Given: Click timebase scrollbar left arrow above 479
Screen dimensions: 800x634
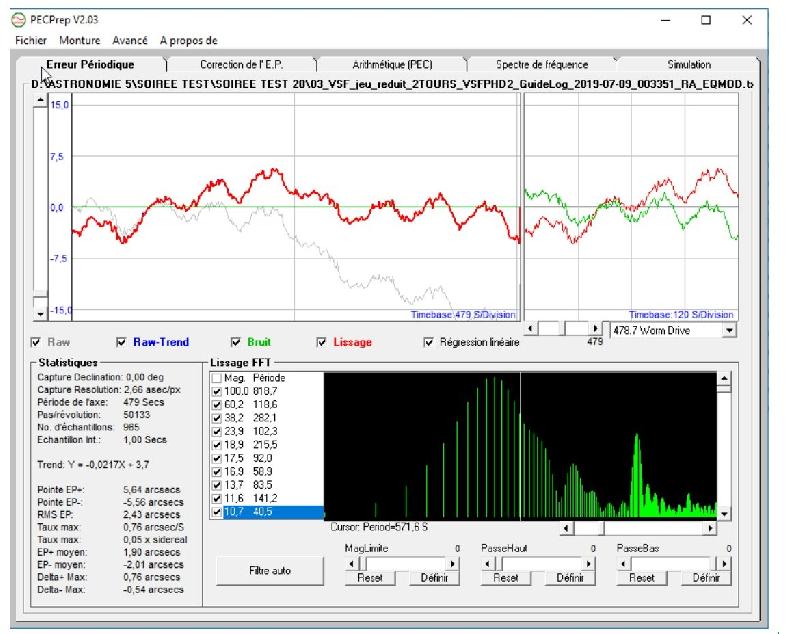Looking at the screenshot, I should (x=531, y=328).
